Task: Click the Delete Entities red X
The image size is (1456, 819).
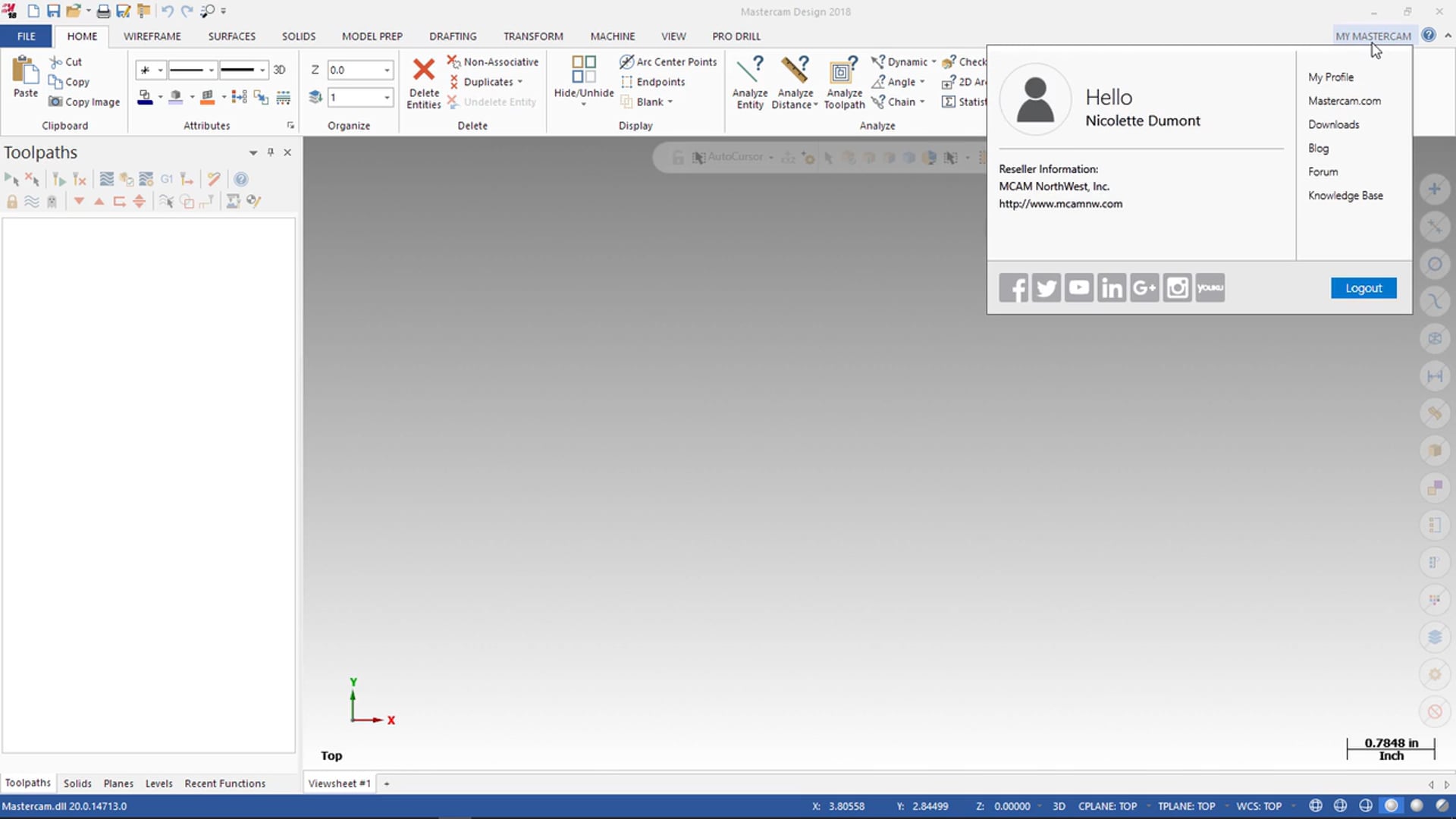Action: point(423,70)
